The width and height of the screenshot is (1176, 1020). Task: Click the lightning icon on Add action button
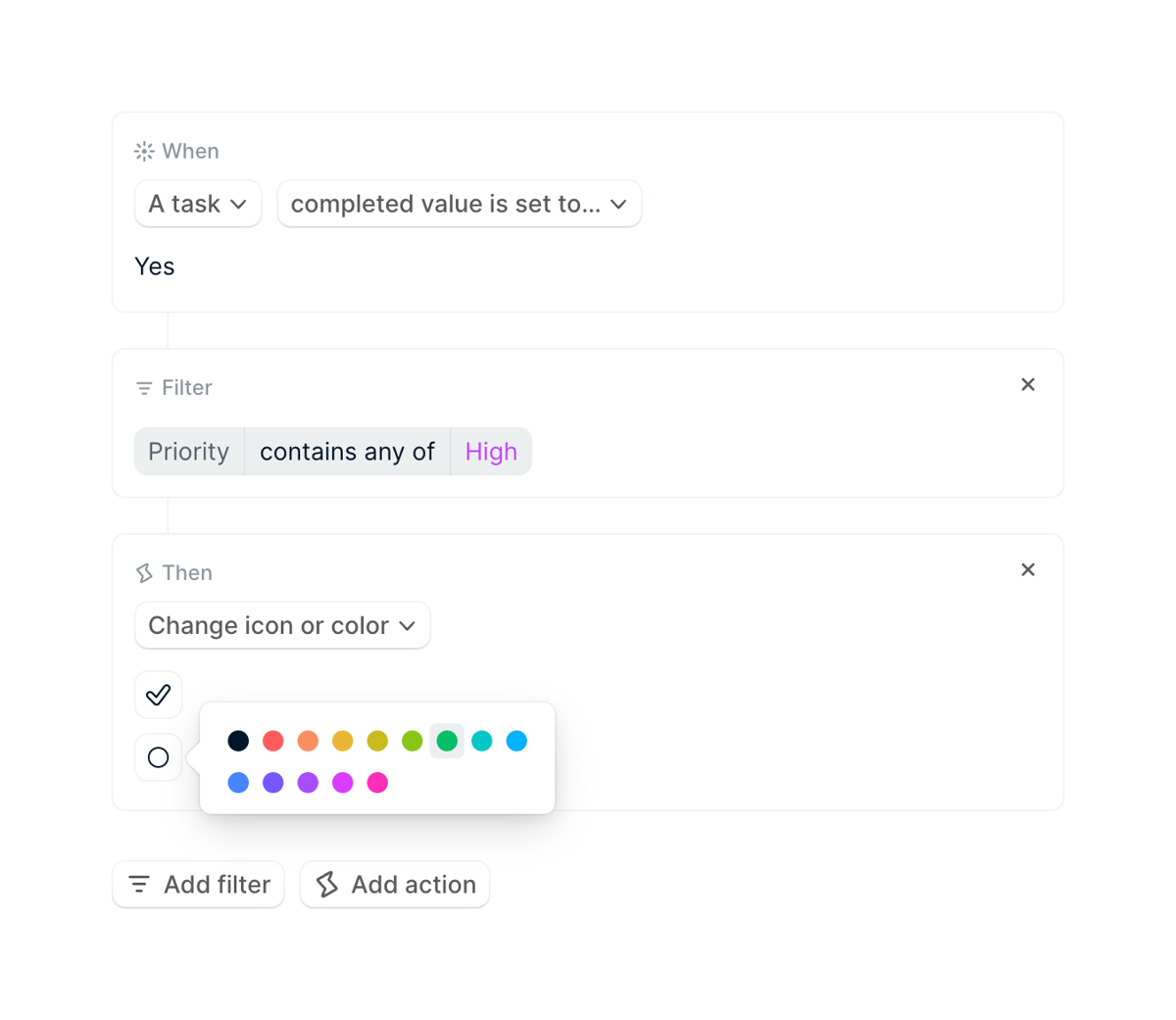[328, 884]
